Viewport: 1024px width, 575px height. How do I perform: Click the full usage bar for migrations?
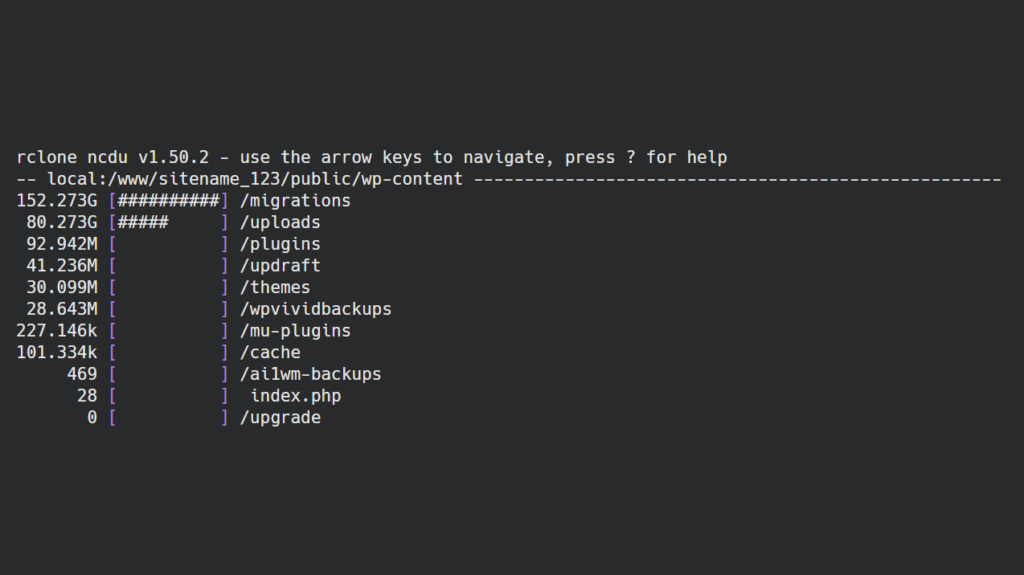(168, 200)
